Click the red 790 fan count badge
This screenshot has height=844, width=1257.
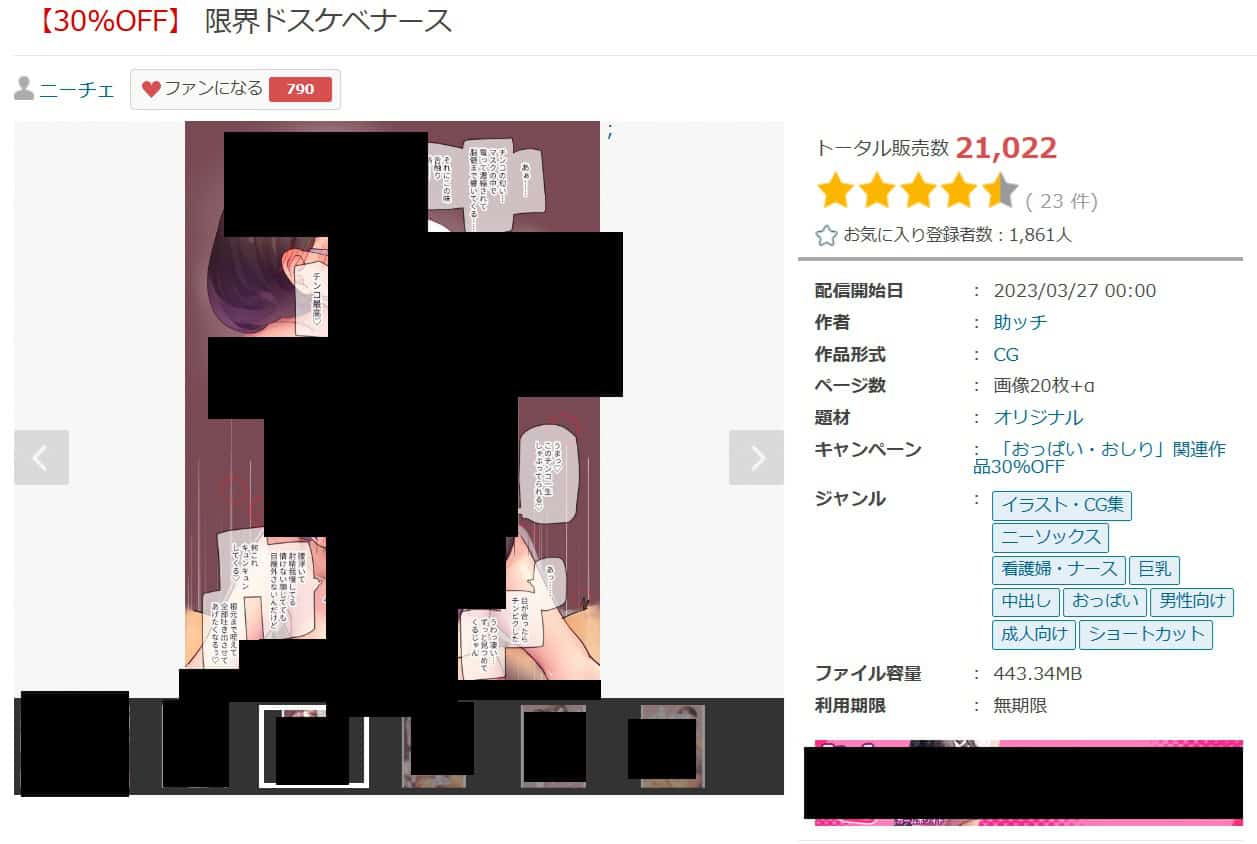pyautogui.click(x=300, y=89)
